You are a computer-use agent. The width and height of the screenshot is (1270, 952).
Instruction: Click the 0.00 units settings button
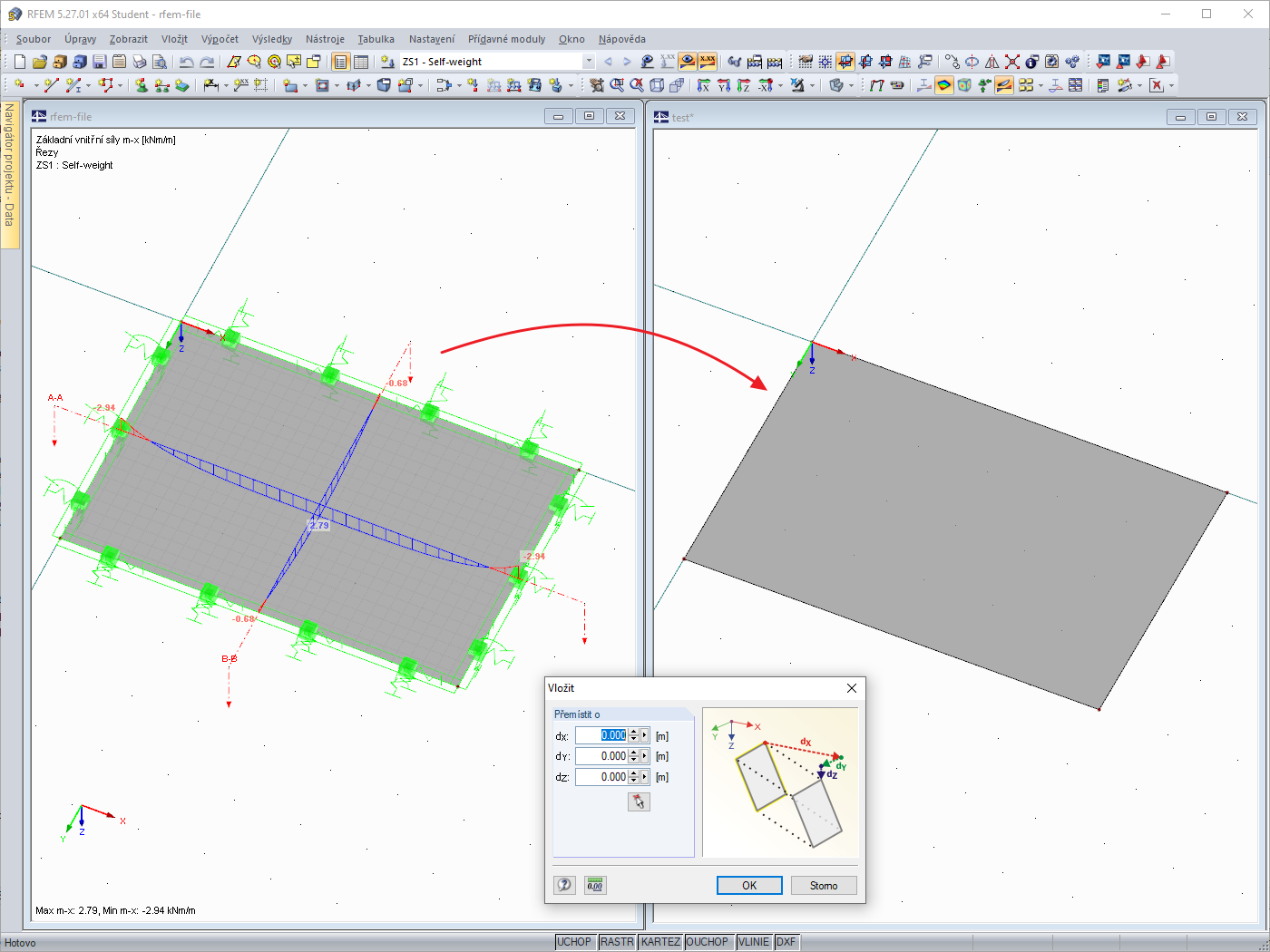[x=594, y=885]
